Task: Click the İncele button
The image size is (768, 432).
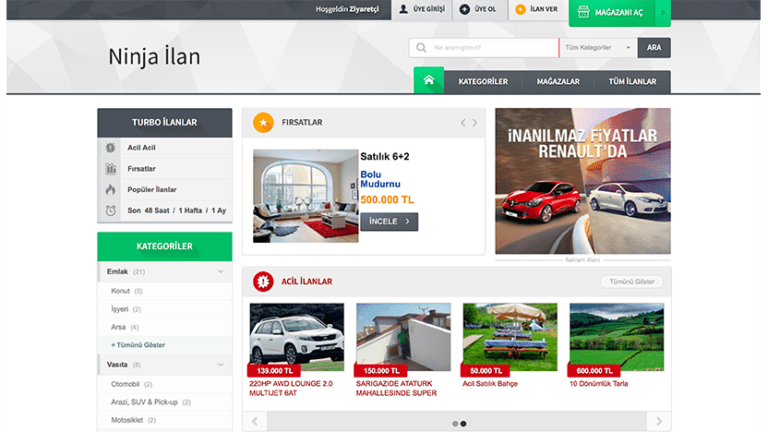Action: click(389, 222)
